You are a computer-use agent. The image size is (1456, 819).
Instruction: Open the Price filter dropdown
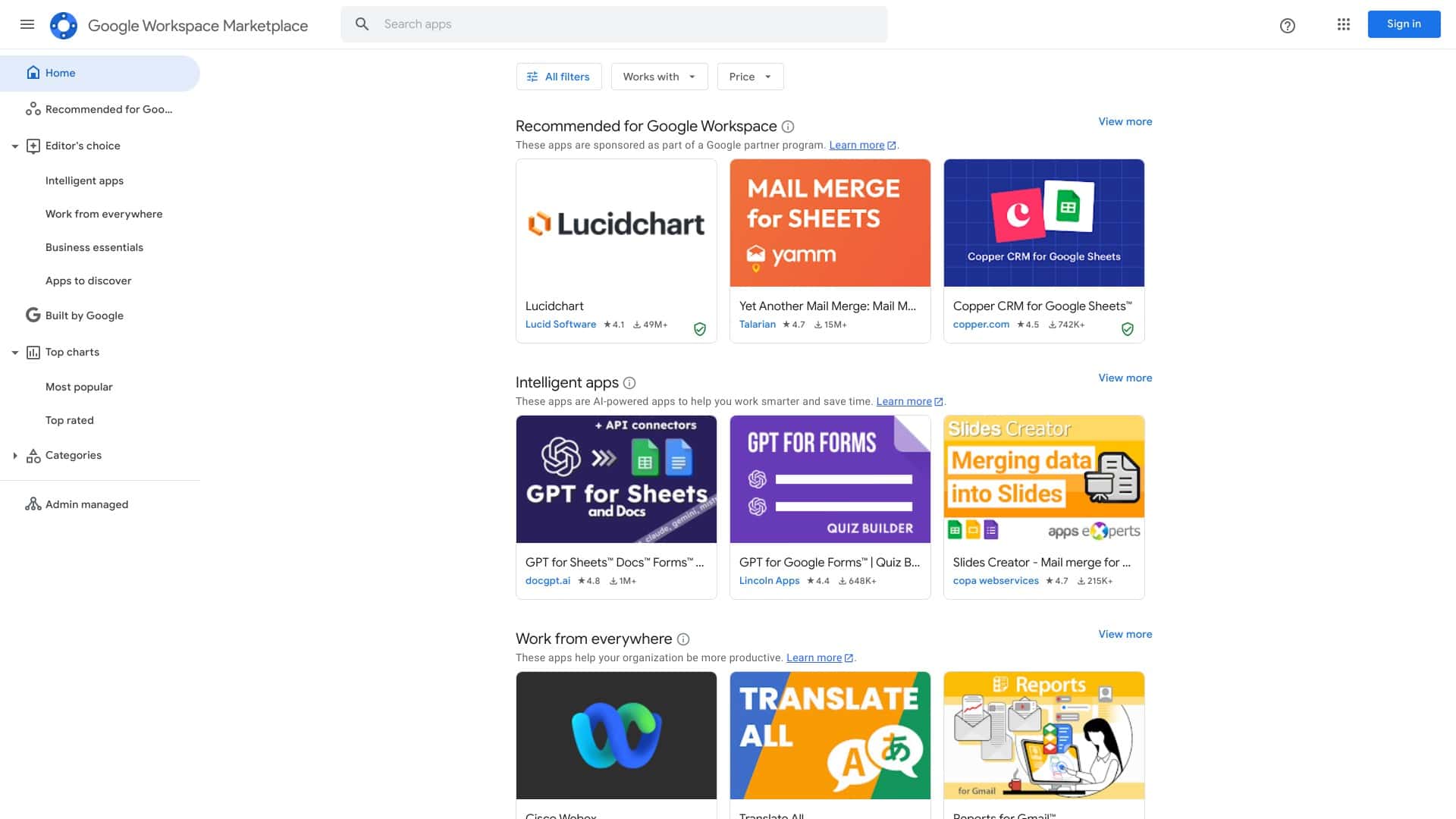tap(749, 76)
